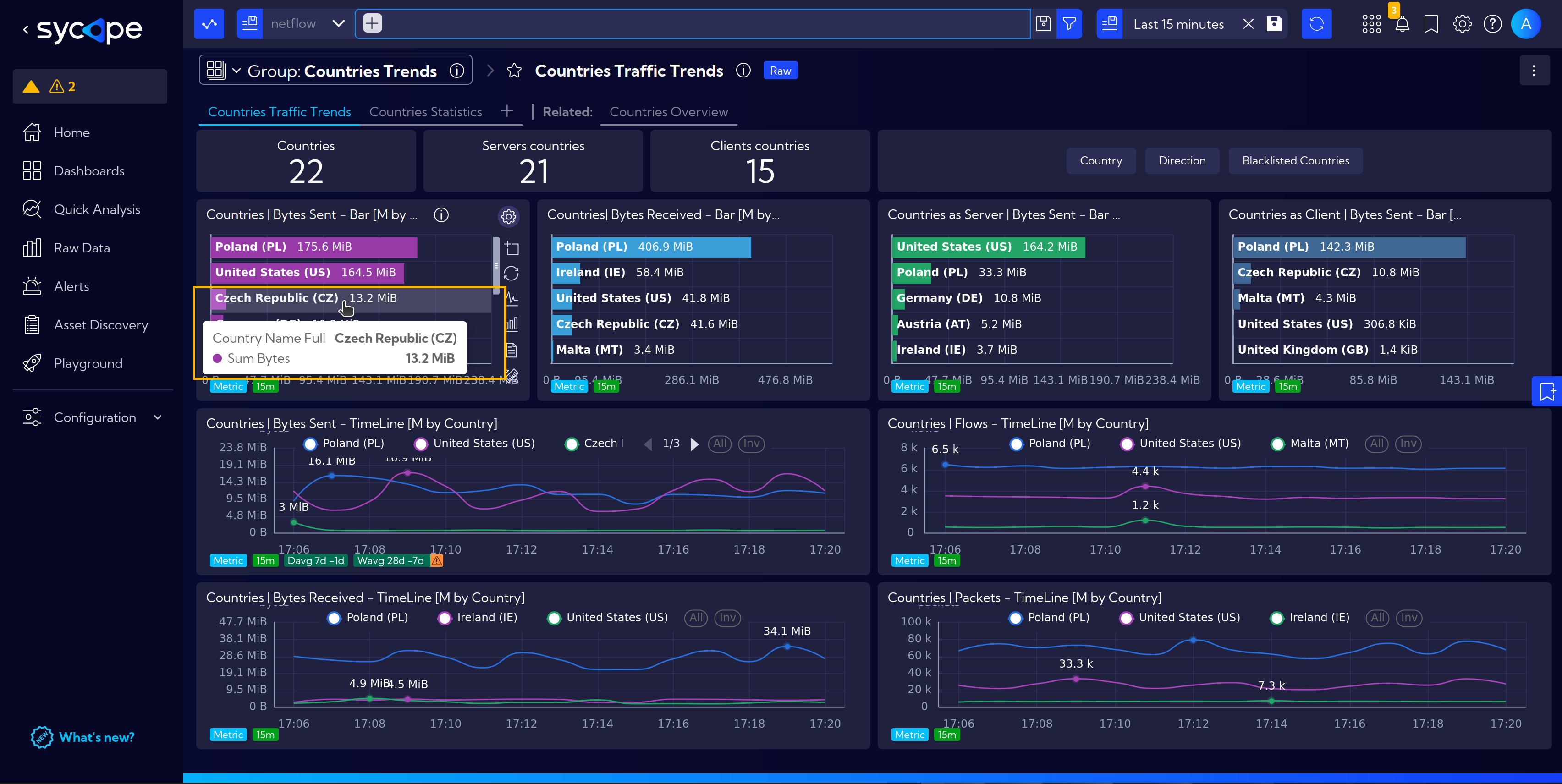Toggle Poland series in Bytes Sent timeline

point(344,443)
